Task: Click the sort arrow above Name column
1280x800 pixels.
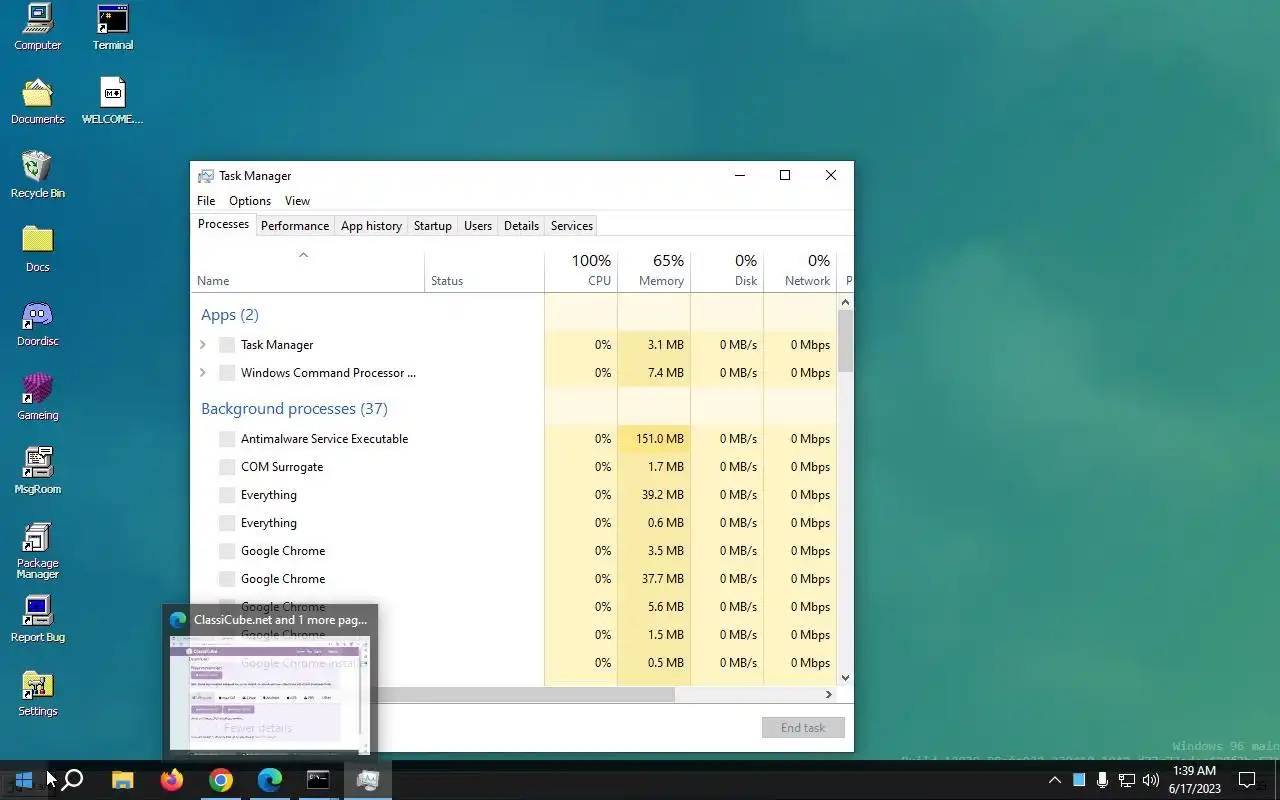Action: [x=303, y=255]
